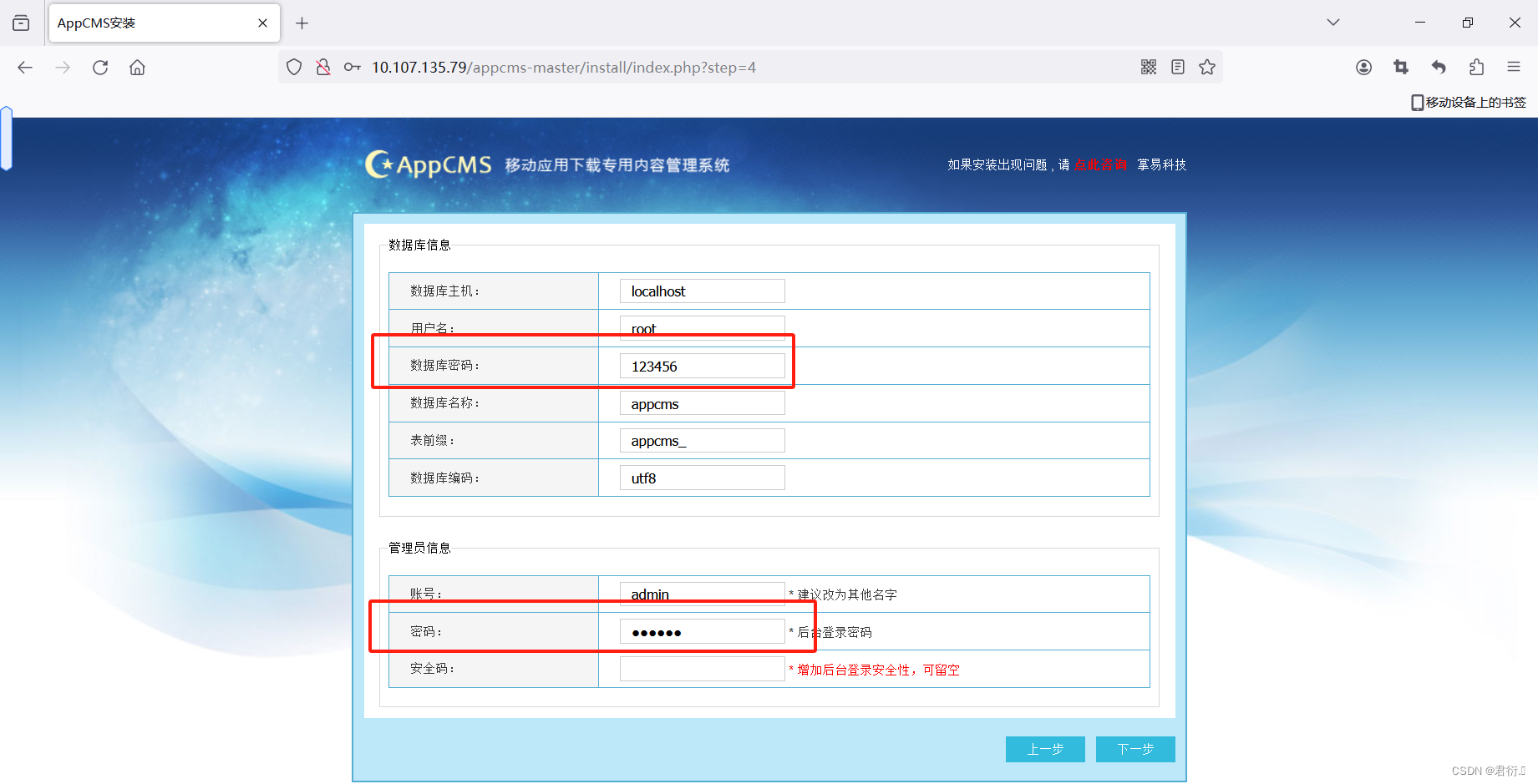Click the AppCMS logo

[x=429, y=164]
